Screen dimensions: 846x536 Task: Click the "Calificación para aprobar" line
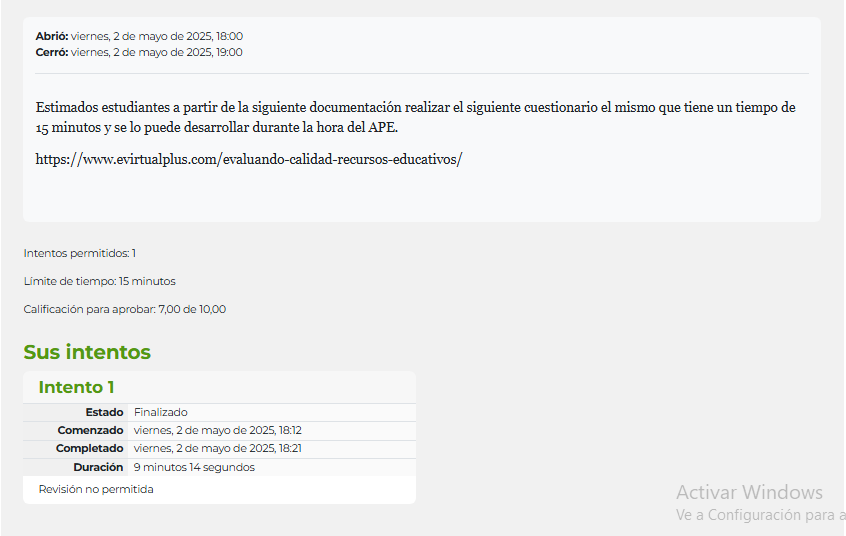[x=125, y=309]
